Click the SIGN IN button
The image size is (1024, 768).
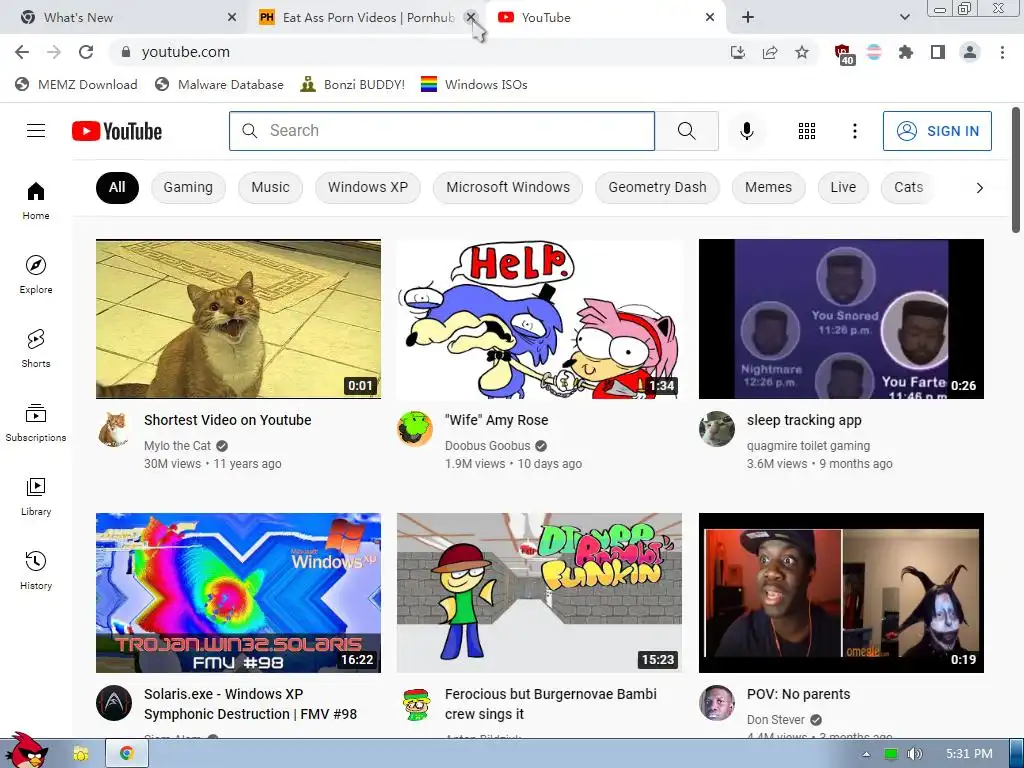(x=937, y=131)
